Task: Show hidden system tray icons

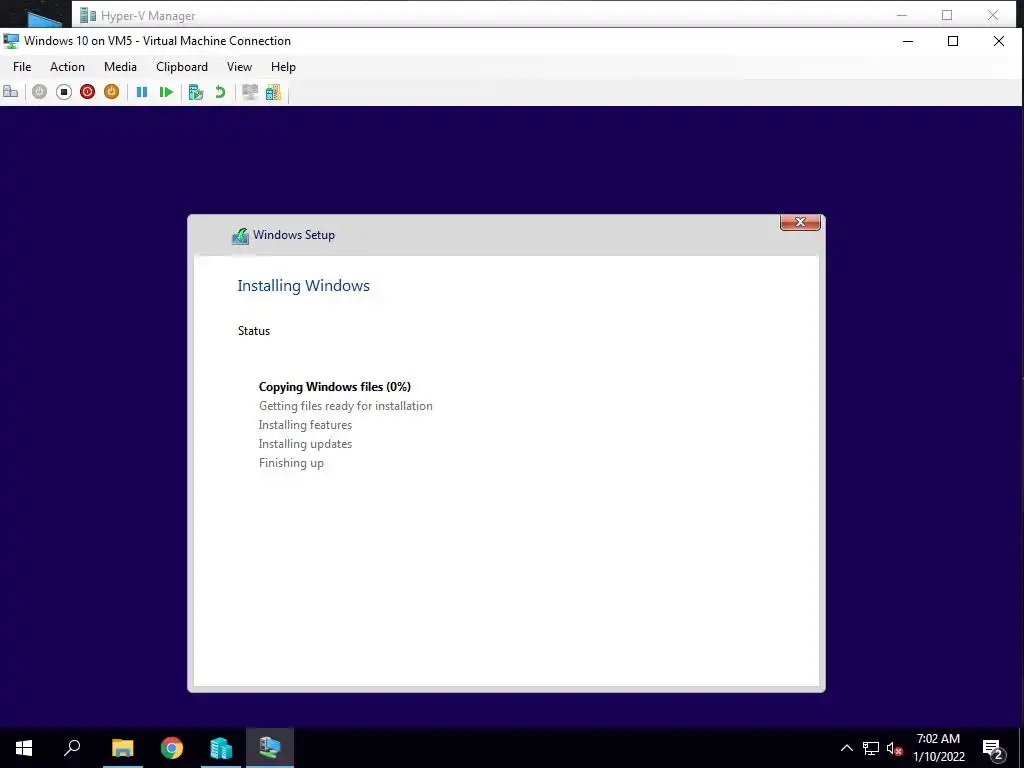Action: 846,748
